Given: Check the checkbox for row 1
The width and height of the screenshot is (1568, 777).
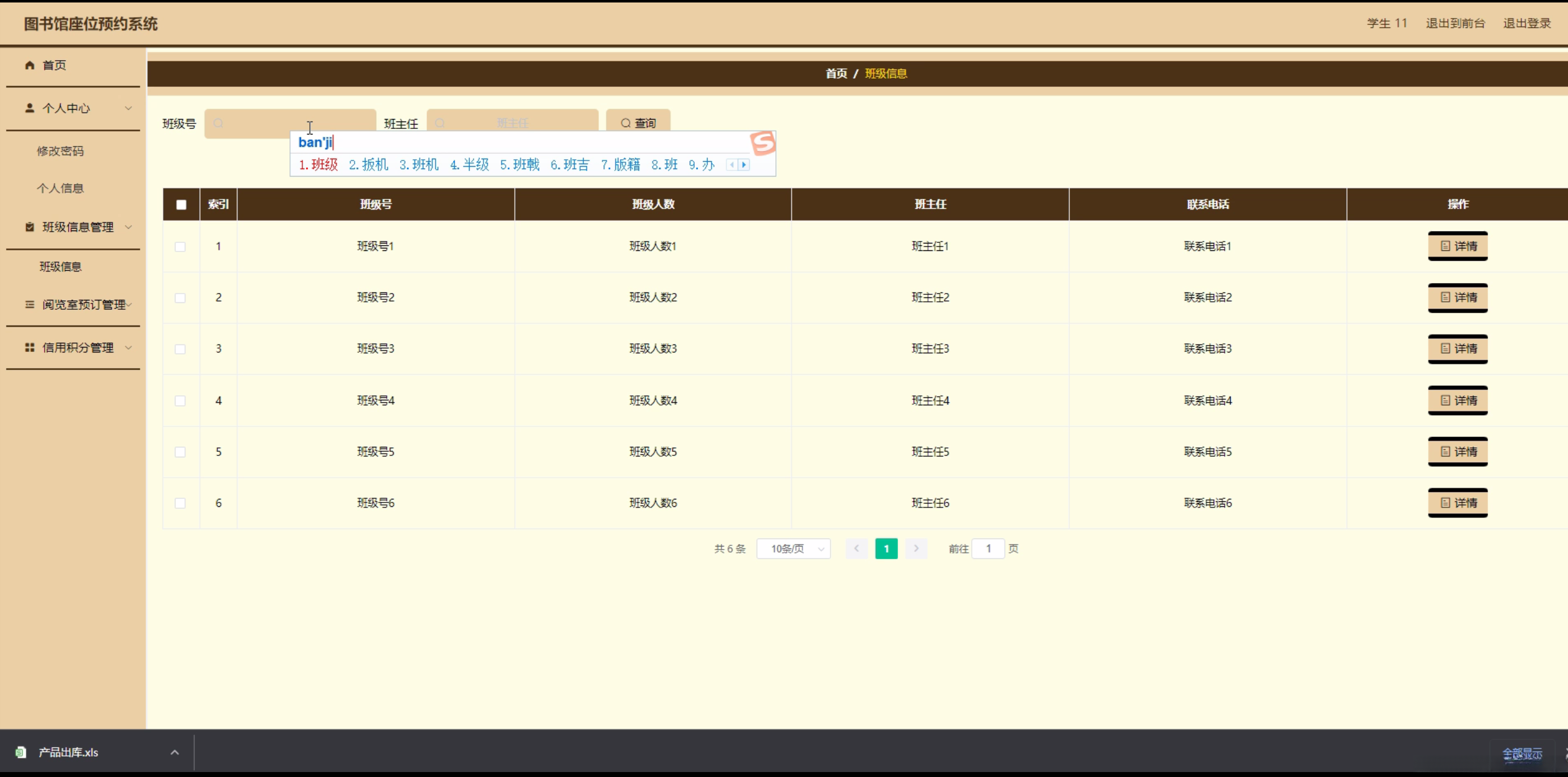Looking at the screenshot, I should pos(180,247).
